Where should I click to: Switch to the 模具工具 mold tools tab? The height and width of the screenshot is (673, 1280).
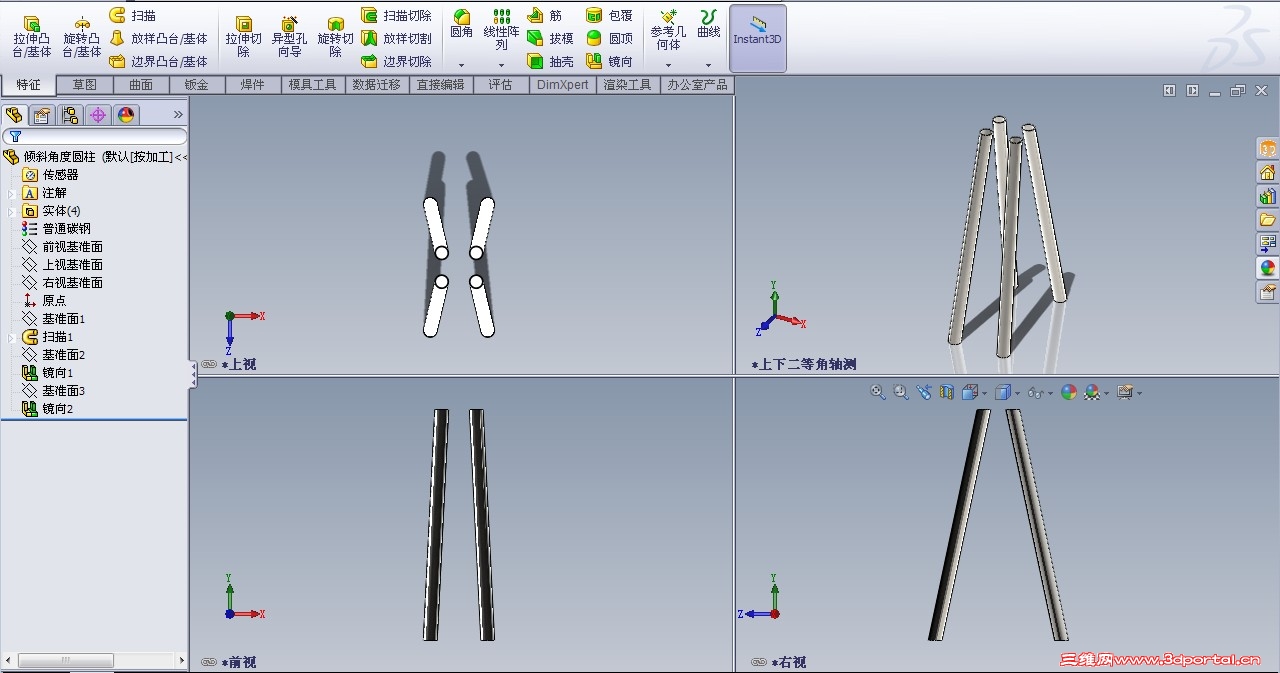313,85
